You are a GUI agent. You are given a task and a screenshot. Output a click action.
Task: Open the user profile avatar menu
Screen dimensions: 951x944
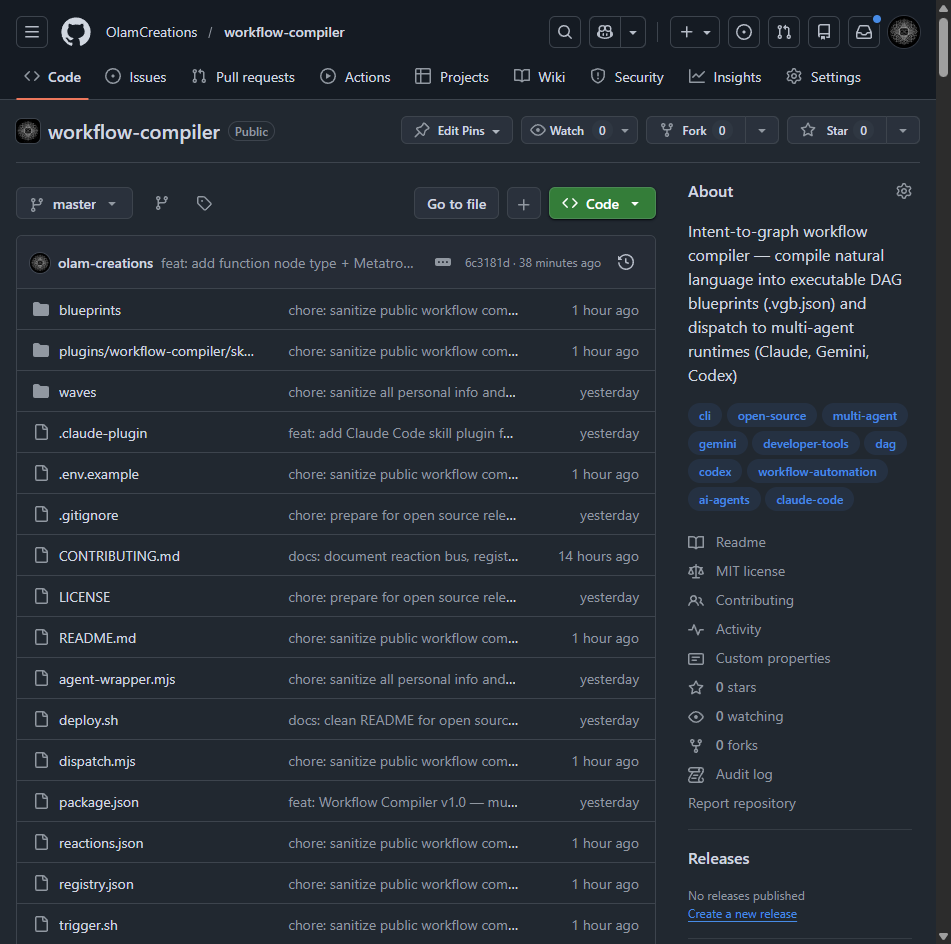click(904, 32)
